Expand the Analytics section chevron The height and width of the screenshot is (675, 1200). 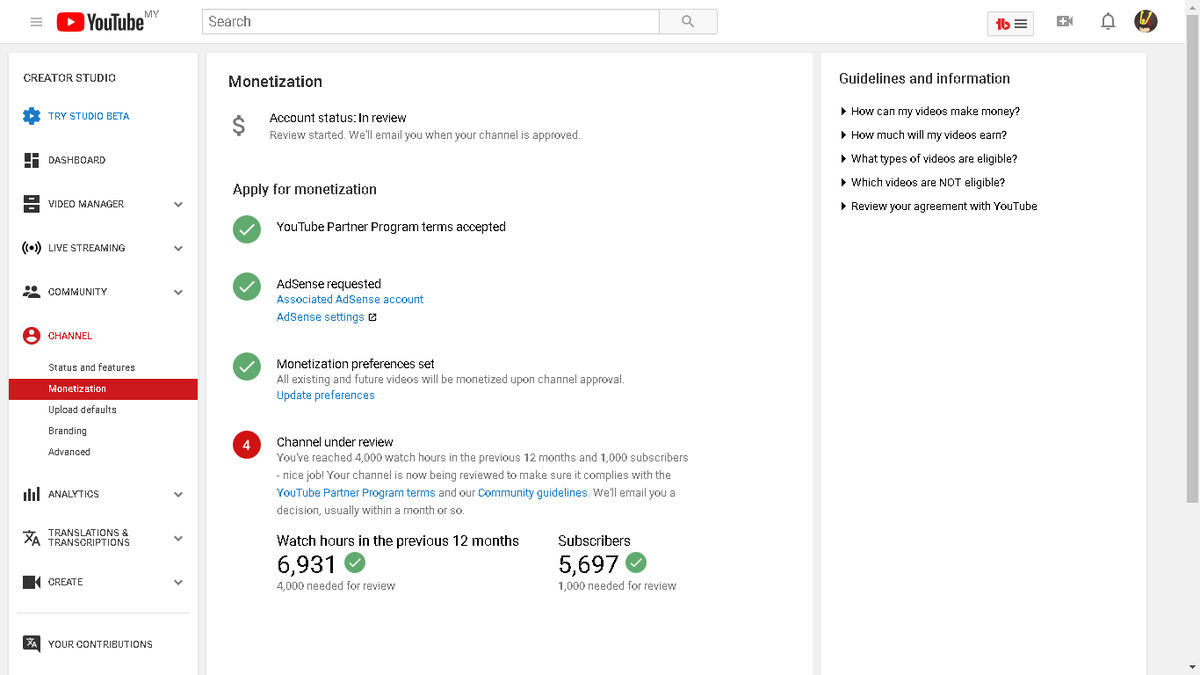coord(178,494)
